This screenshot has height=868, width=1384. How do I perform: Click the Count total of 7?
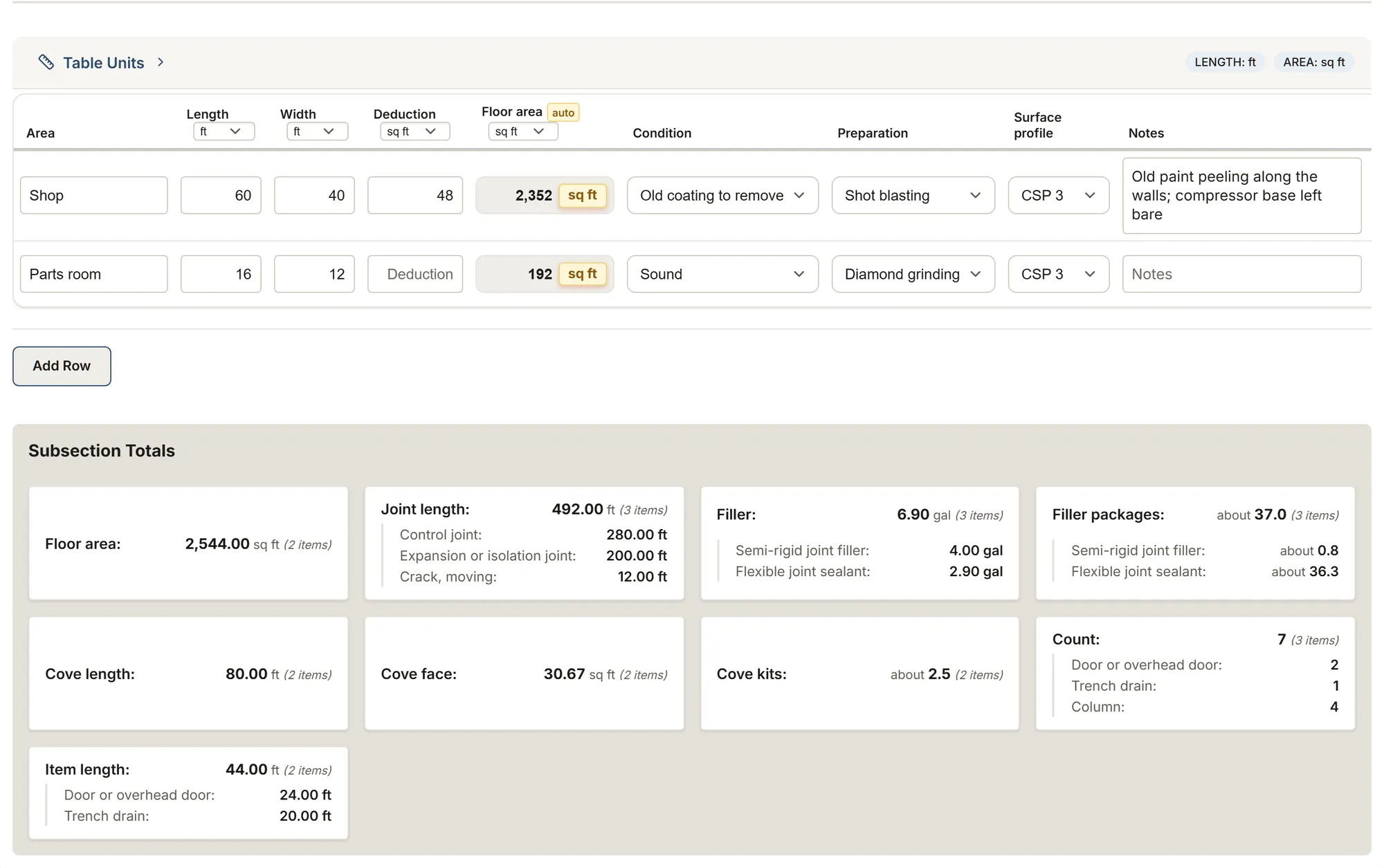click(x=1282, y=639)
